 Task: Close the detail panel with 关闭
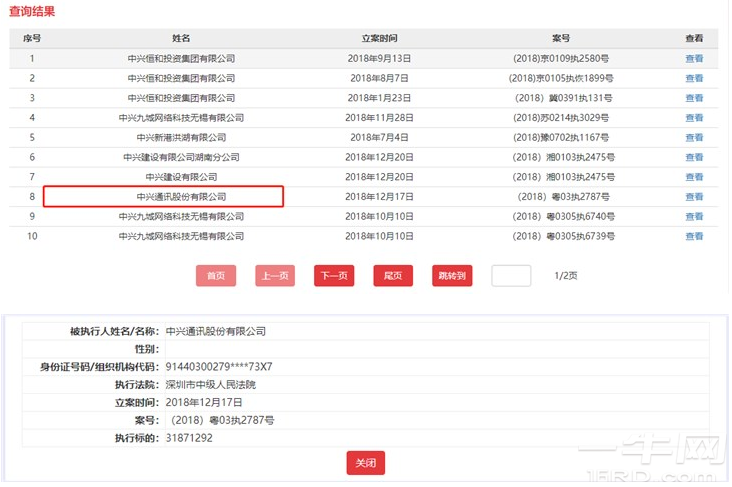click(366, 463)
